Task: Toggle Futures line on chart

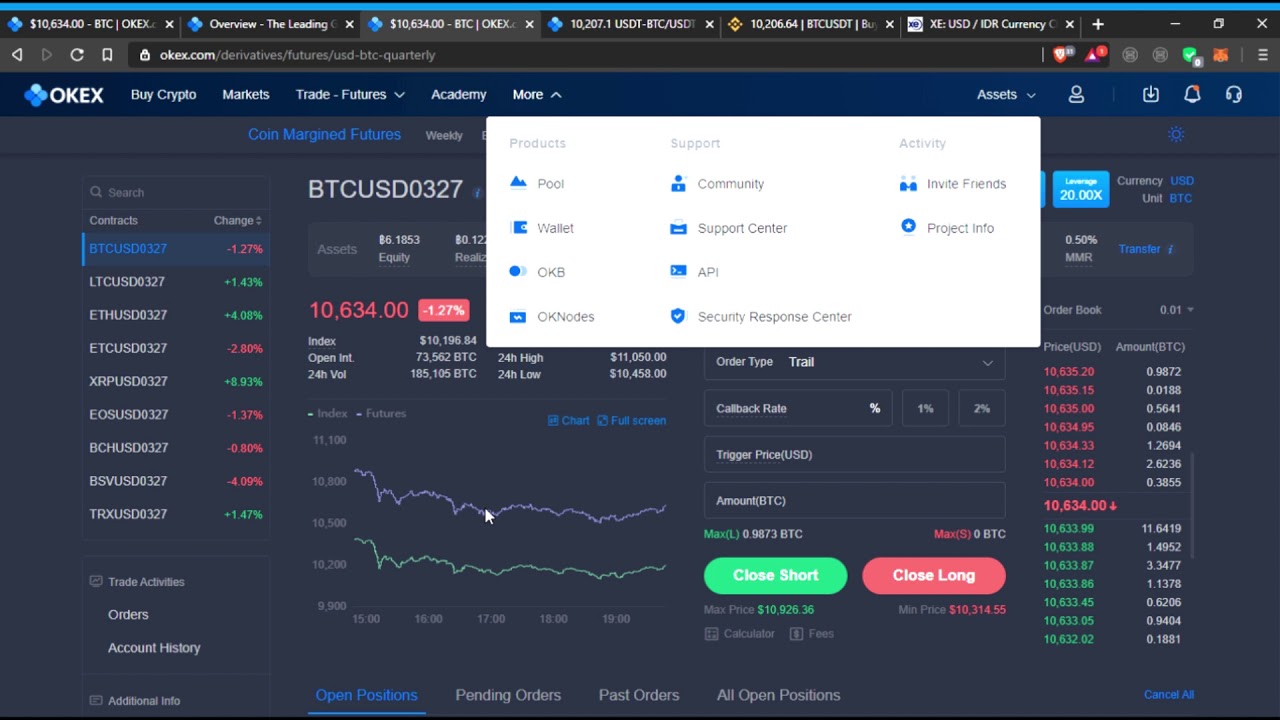Action: (x=381, y=413)
